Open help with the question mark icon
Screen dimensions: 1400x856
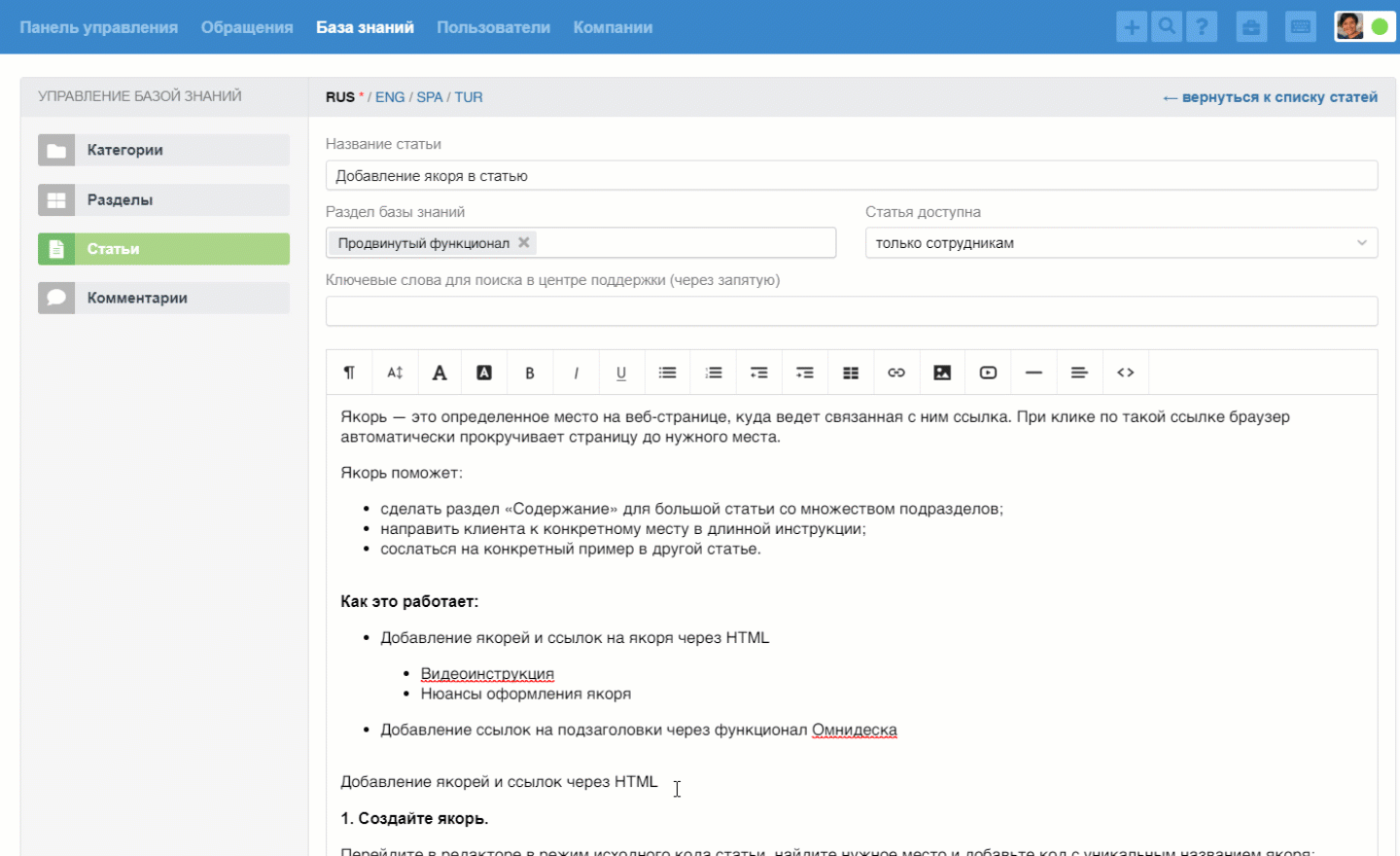pos(1202,27)
